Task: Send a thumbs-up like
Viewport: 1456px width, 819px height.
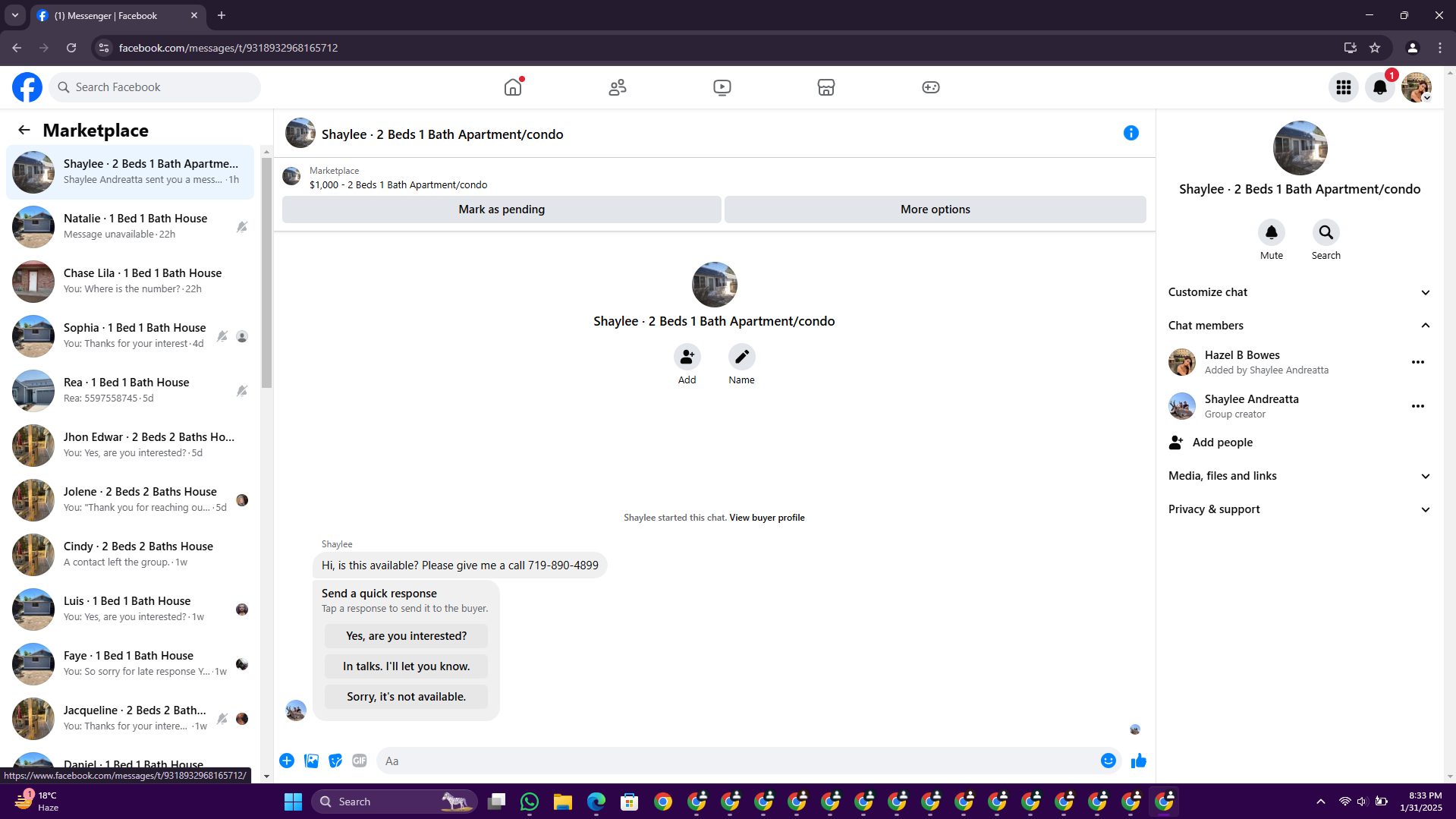Action: (1139, 761)
